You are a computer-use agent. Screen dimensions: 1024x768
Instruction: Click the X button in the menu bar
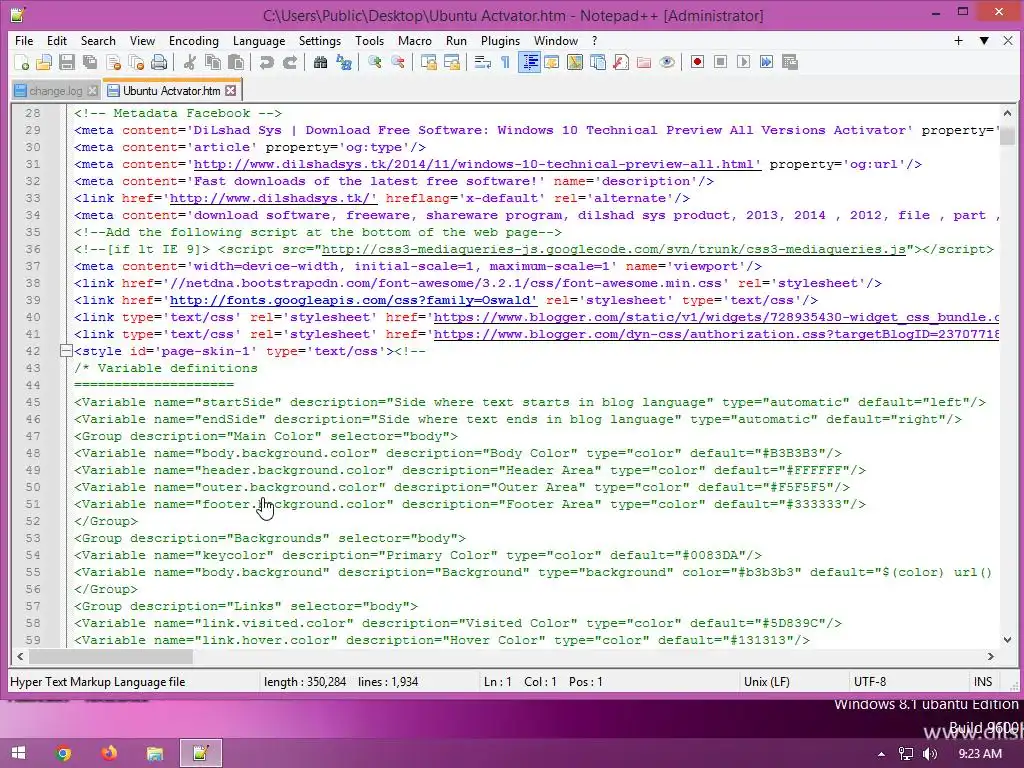(x=1008, y=40)
